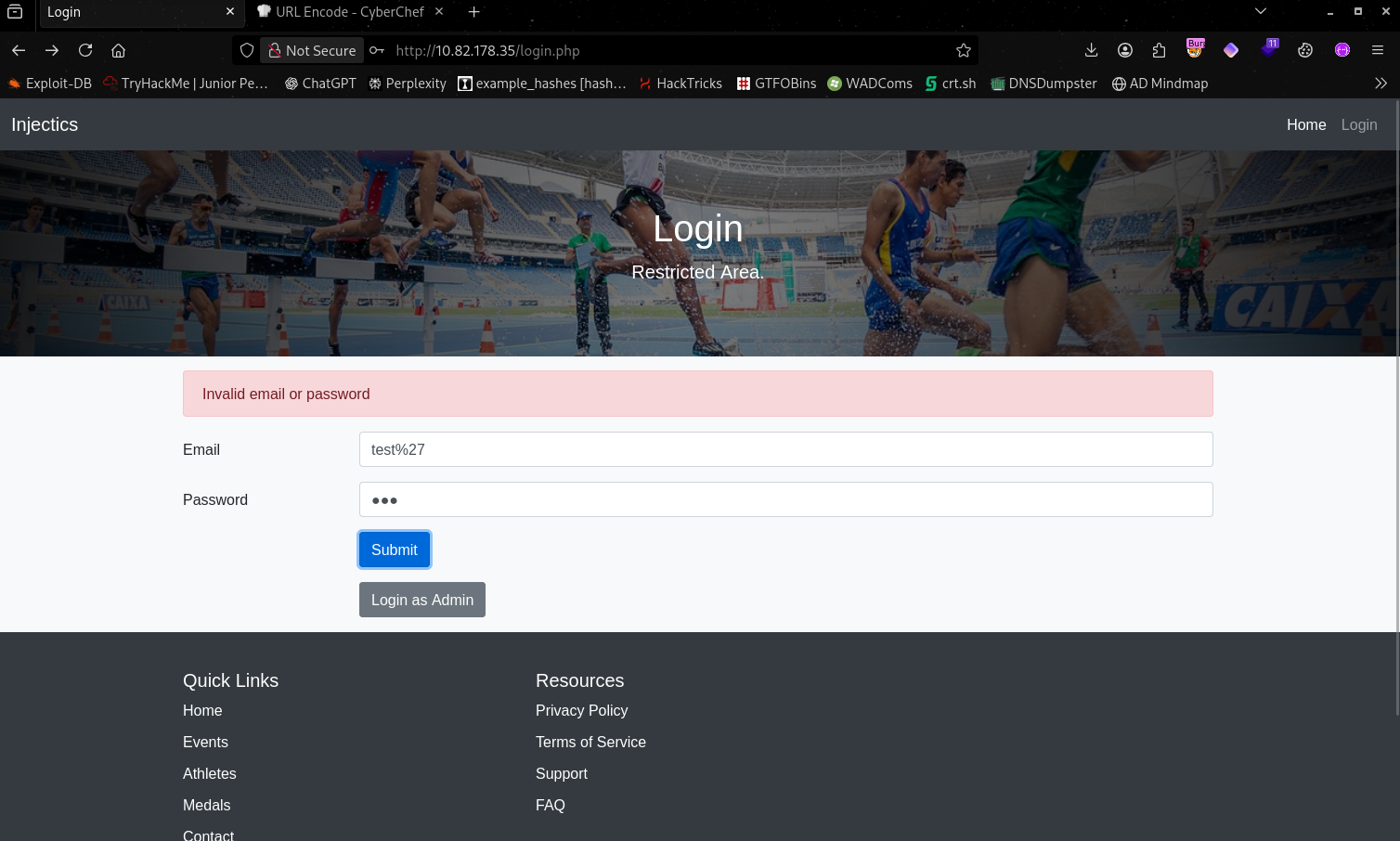Screen dimensions: 1400x841
Task: Open the saved password key icon
Action: [377, 50]
